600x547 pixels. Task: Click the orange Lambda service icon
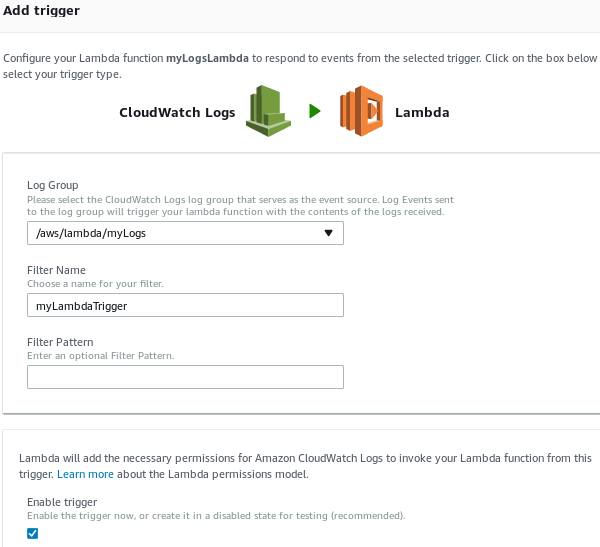pyautogui.click(x=362, y=111)
